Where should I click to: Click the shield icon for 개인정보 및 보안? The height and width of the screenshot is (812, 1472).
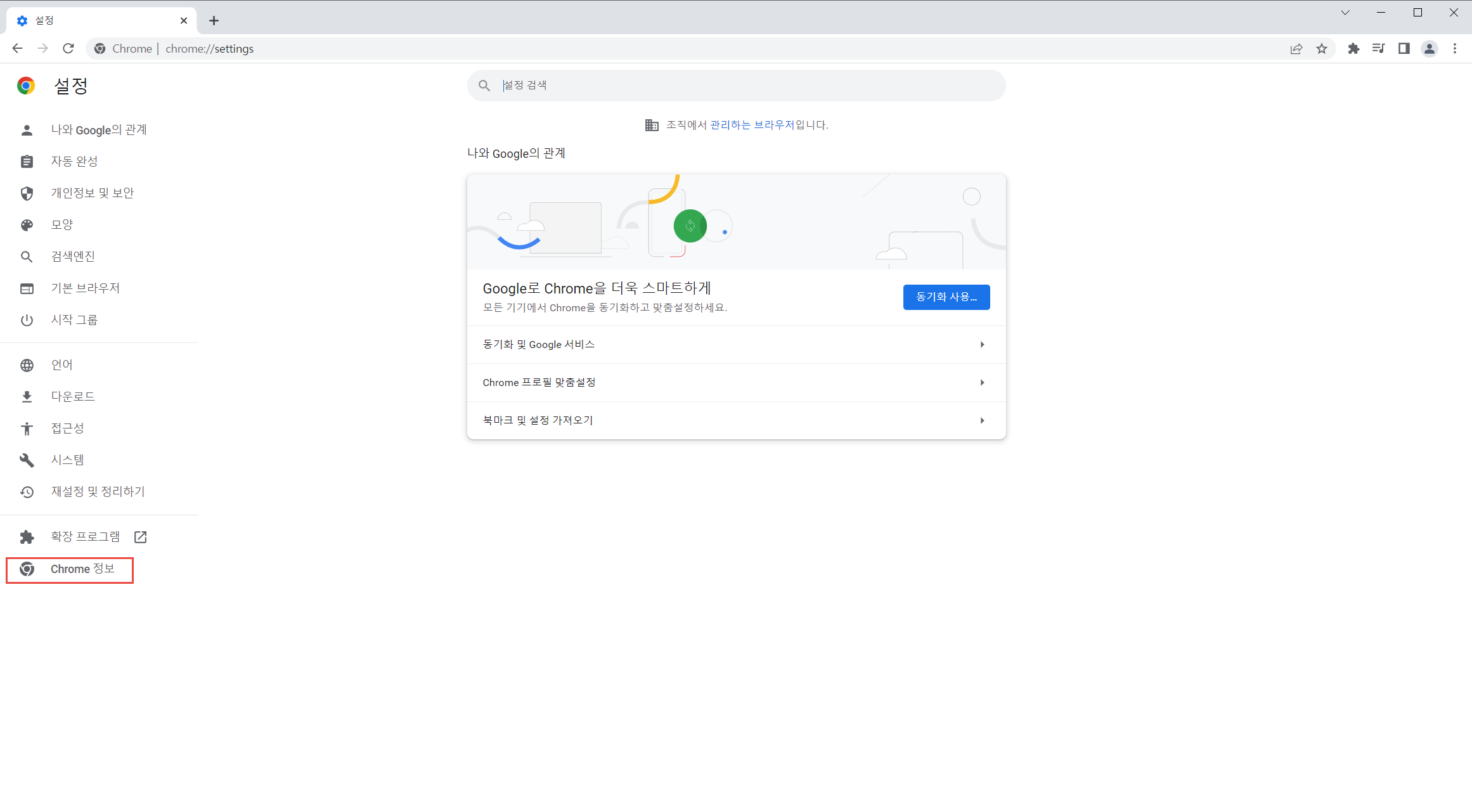(27, 193)
